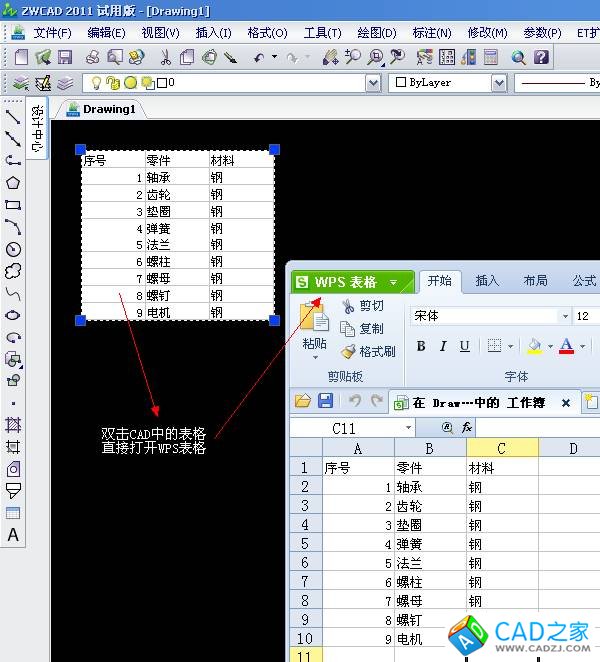Open the Layer manager icon

20,83
